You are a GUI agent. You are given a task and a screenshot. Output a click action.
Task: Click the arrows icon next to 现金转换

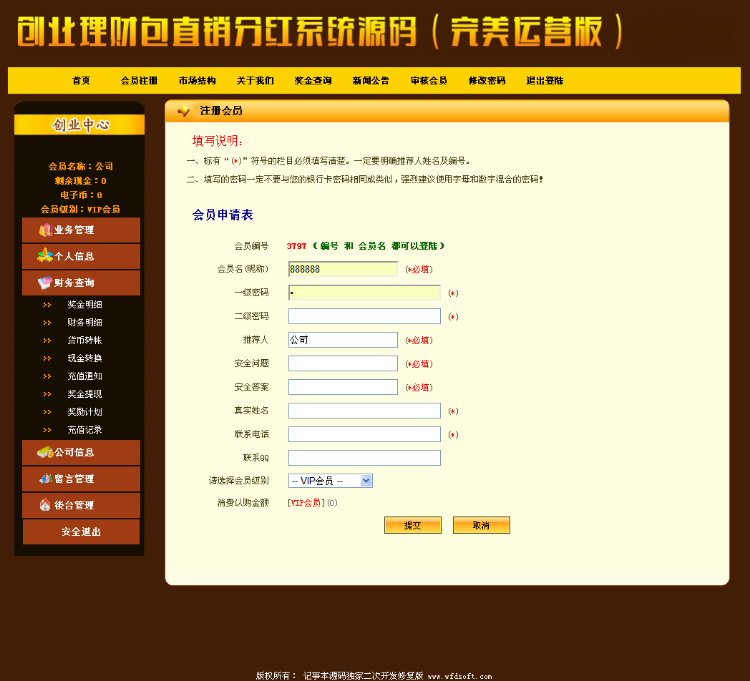47,358
